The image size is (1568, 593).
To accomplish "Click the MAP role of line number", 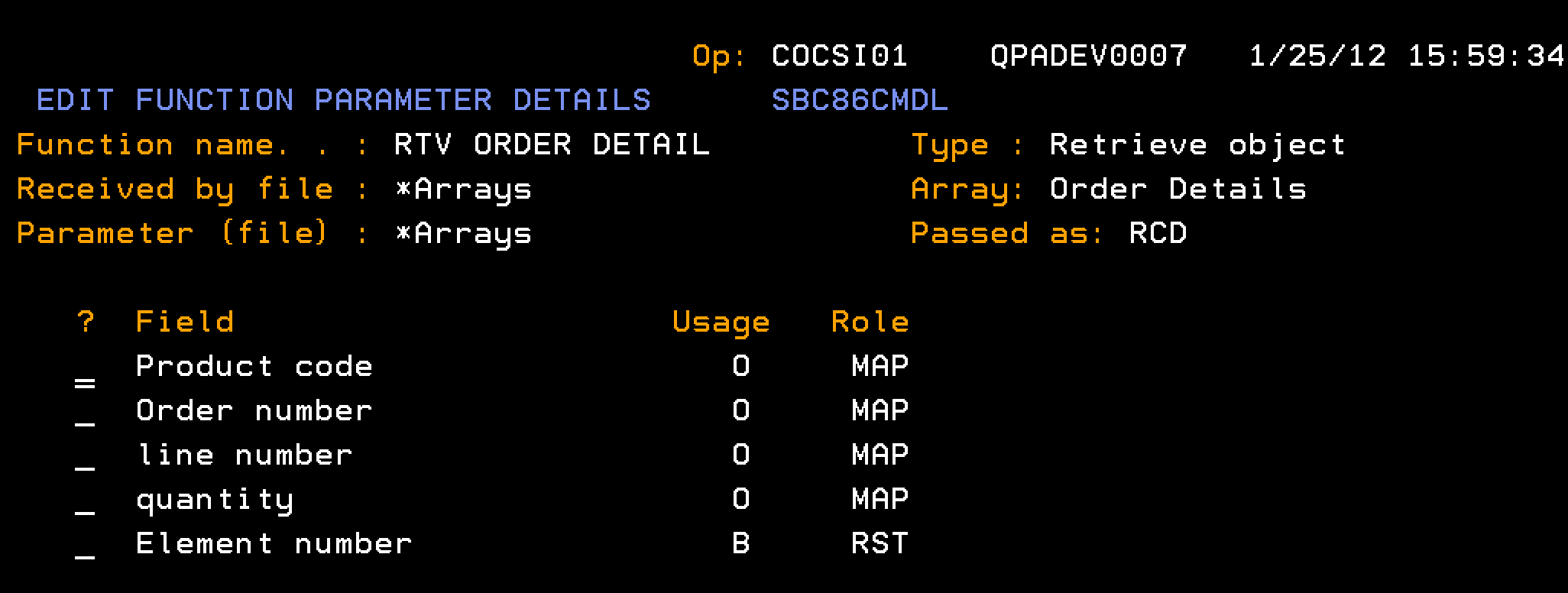I will [880, 455].
